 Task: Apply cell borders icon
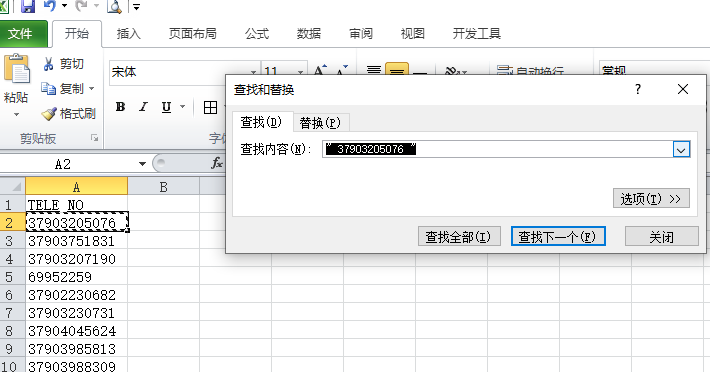[210, 107]
